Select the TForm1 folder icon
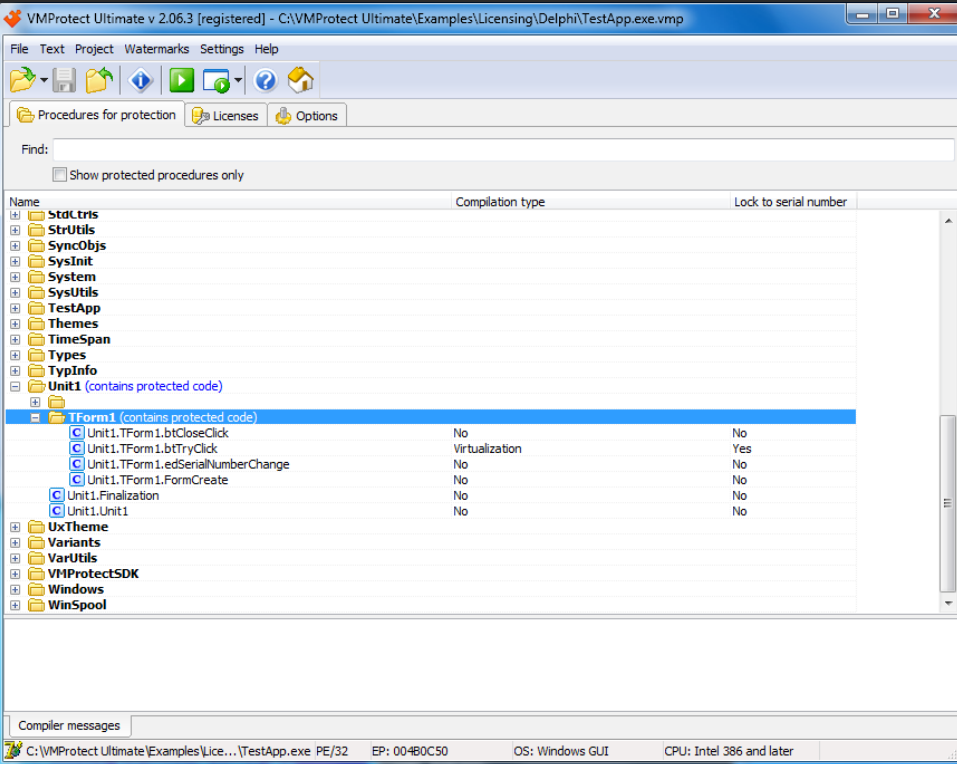The image size is (957, 764). [x=57, y=417]
